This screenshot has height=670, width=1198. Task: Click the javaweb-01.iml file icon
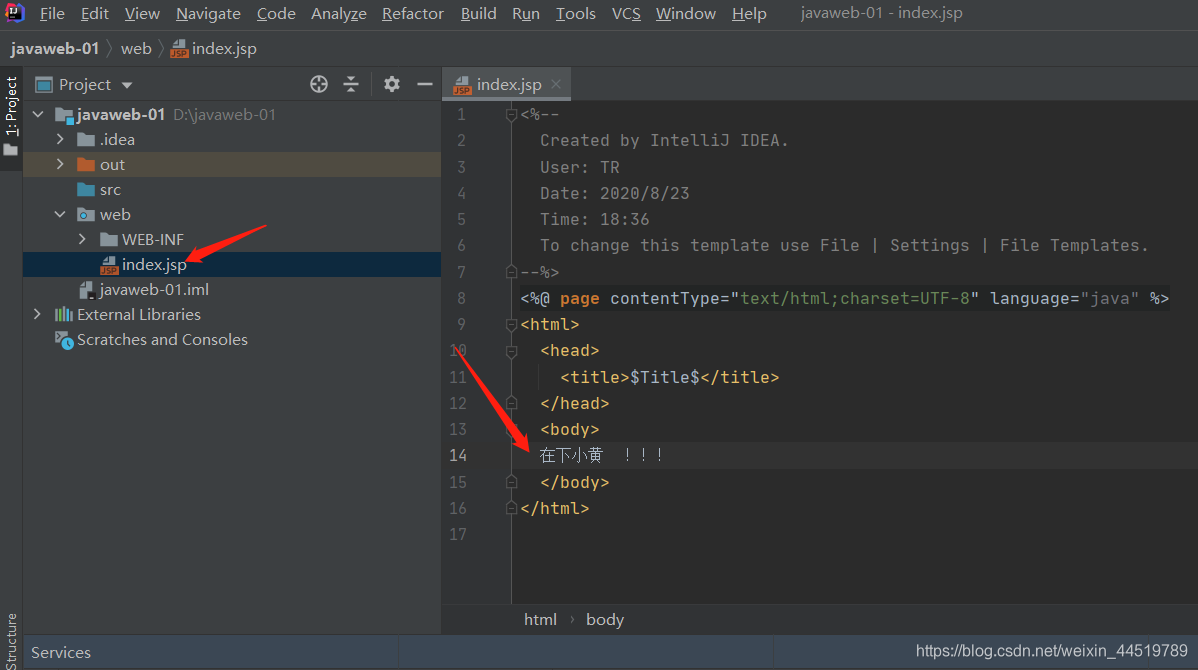[x=87, y=290]
